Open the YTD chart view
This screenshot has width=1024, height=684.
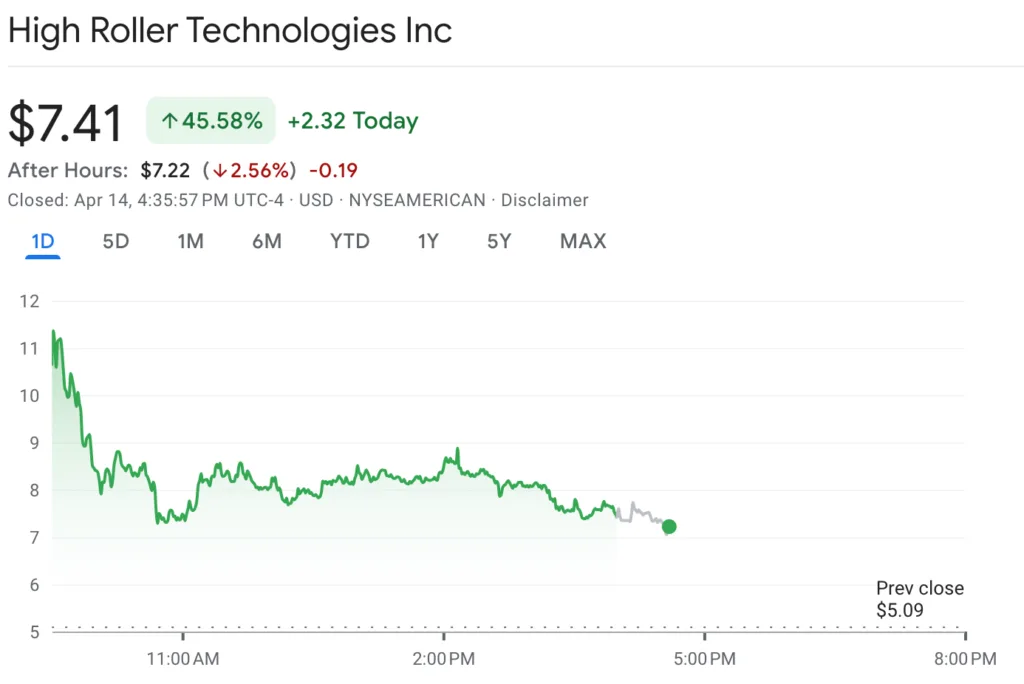click(x=349, y=241)
